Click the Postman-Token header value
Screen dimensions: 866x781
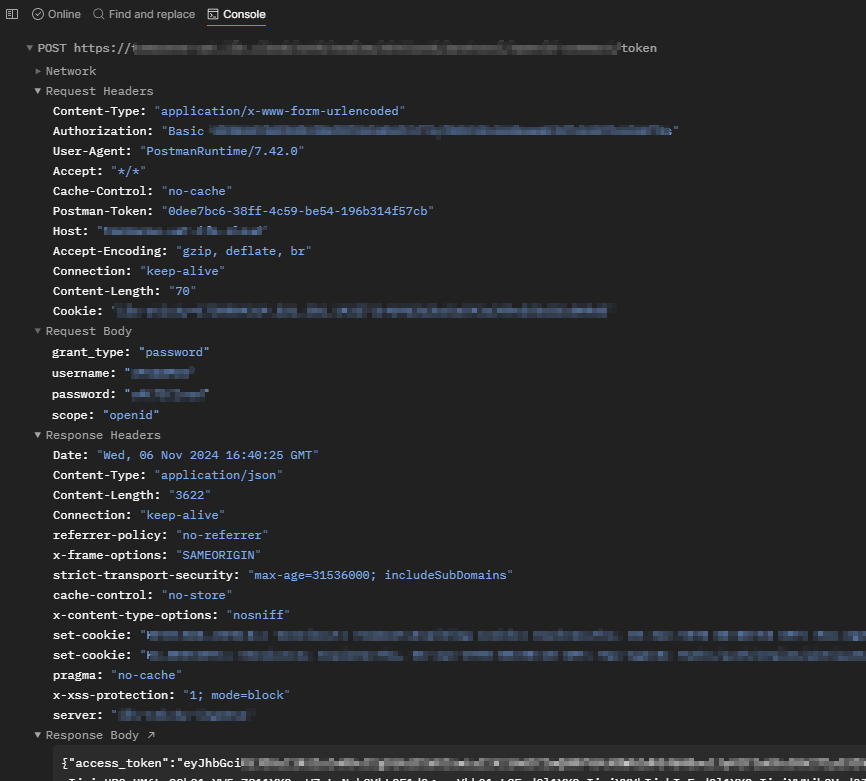(x=297, y=211)
